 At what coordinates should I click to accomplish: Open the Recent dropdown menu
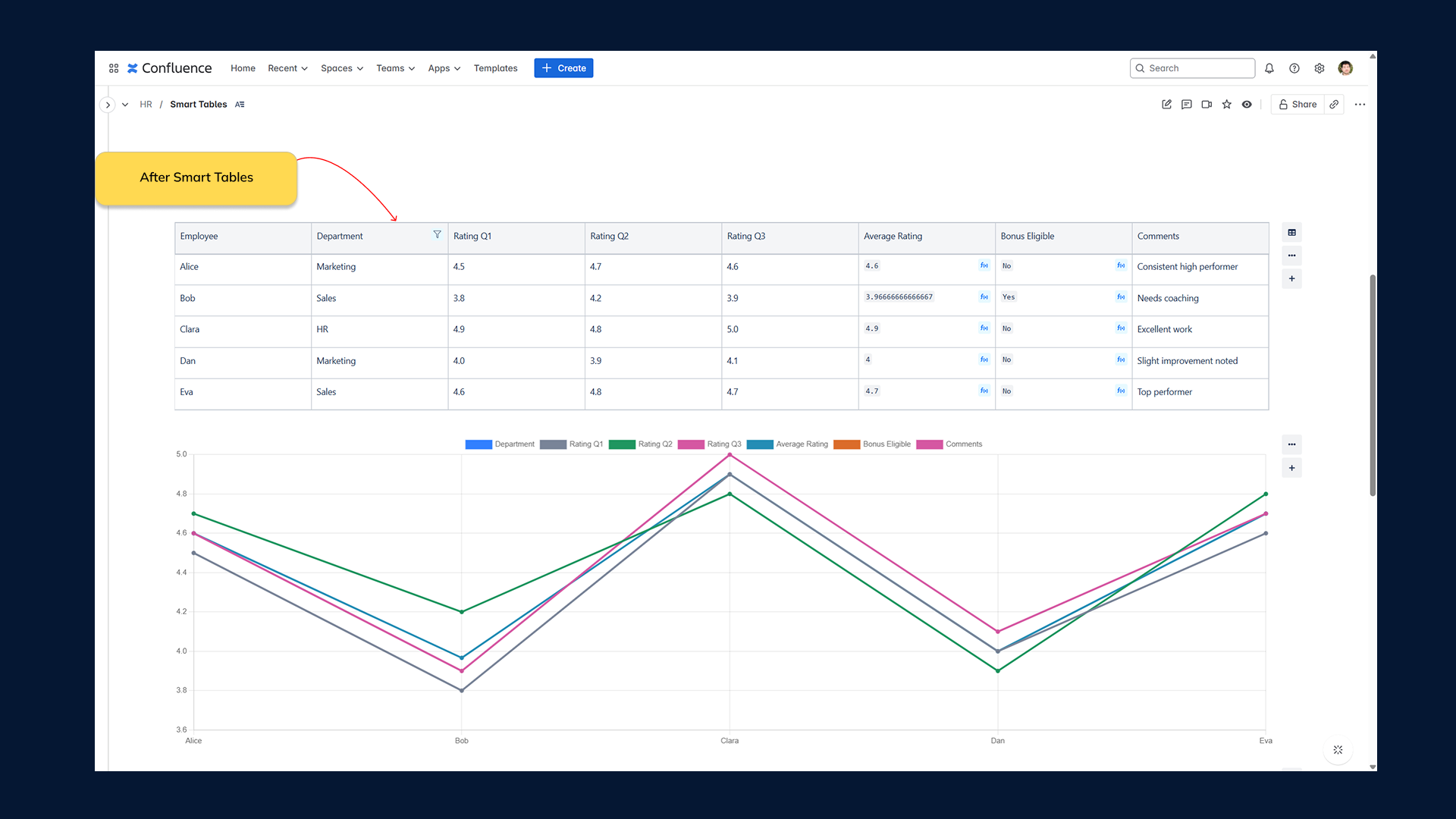[287, 68]
